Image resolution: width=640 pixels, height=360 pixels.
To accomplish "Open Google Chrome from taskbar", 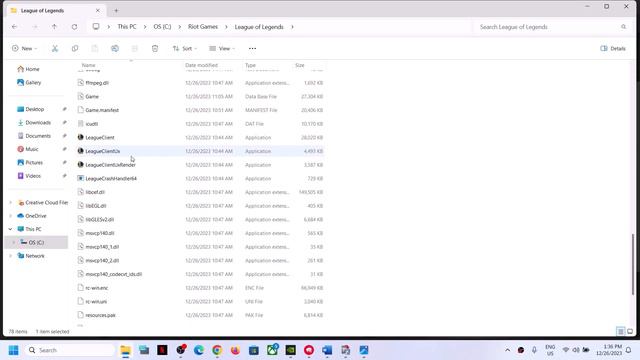I will 217,350.
